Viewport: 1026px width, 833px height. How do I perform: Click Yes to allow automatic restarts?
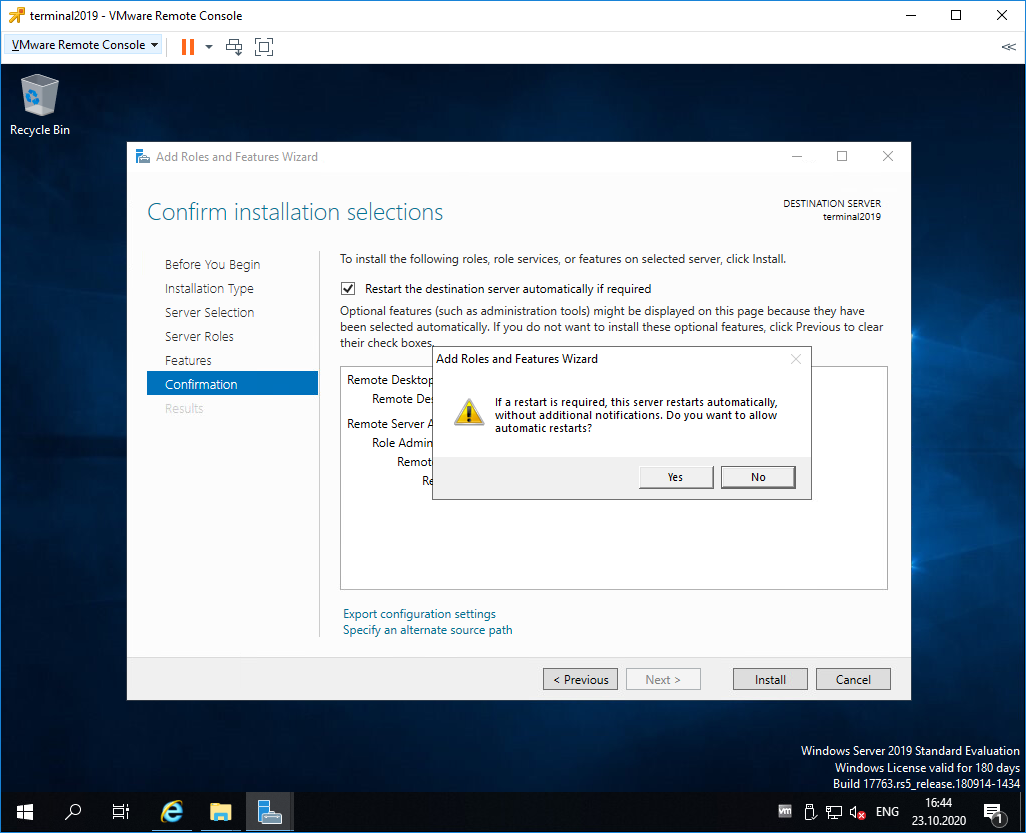click(676, 477)
